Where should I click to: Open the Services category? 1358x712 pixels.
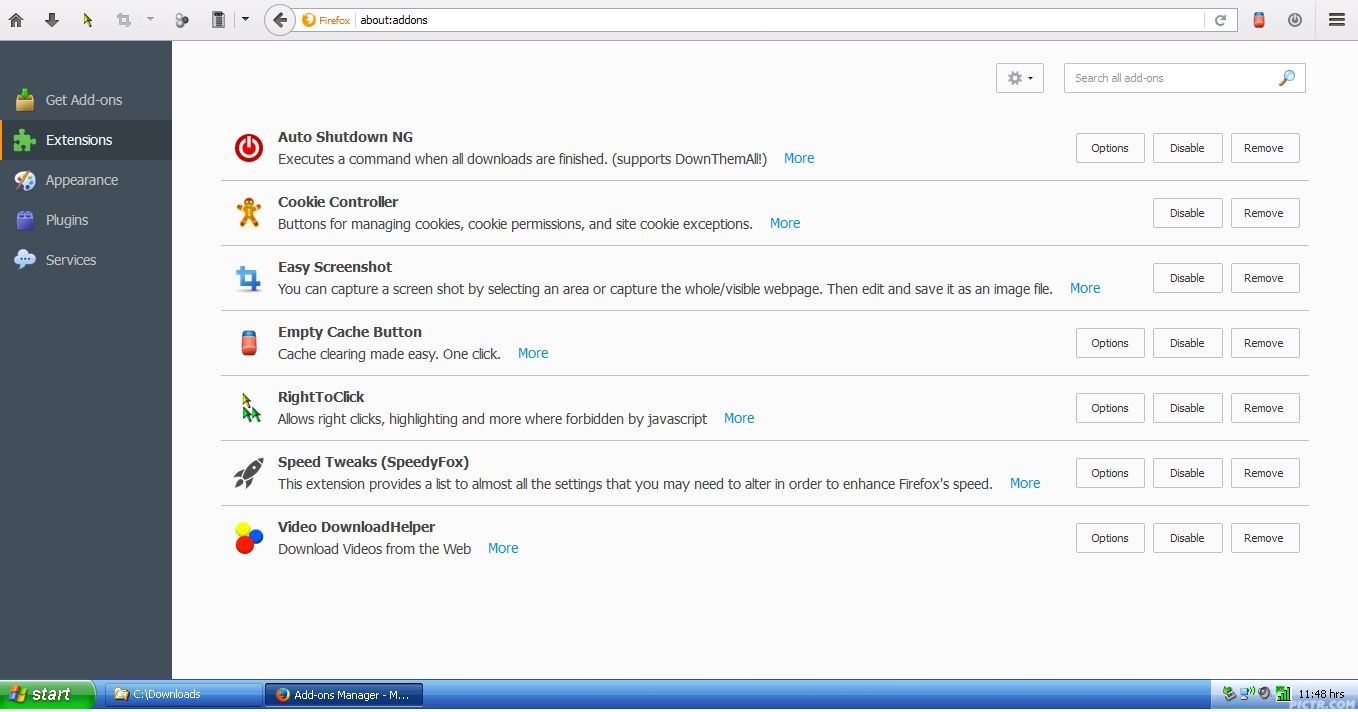click(x=86, y=260)
